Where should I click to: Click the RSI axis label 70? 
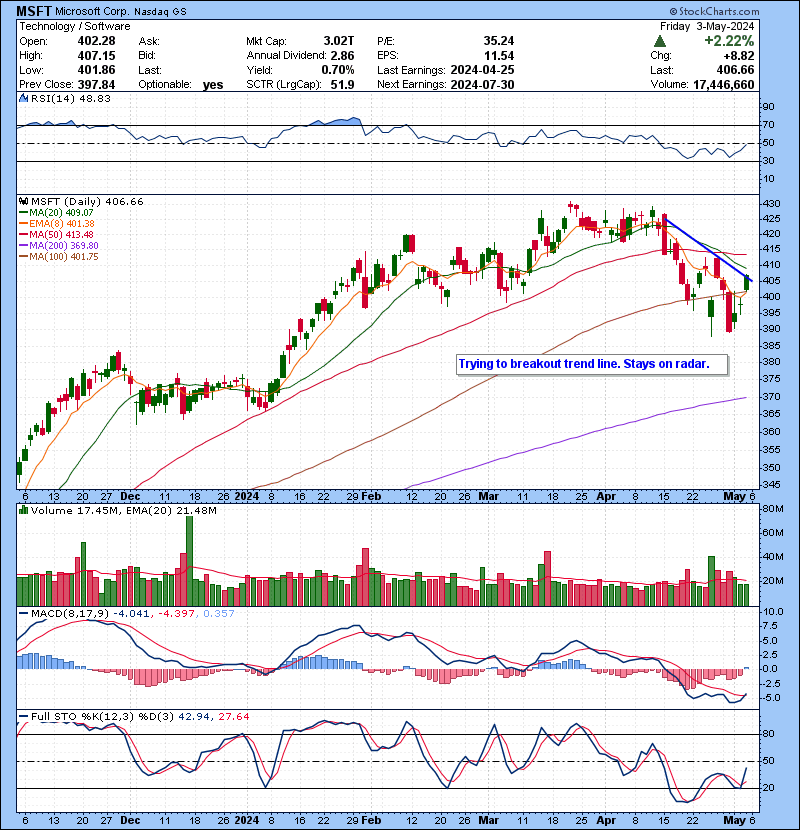[x=768, y=125]
